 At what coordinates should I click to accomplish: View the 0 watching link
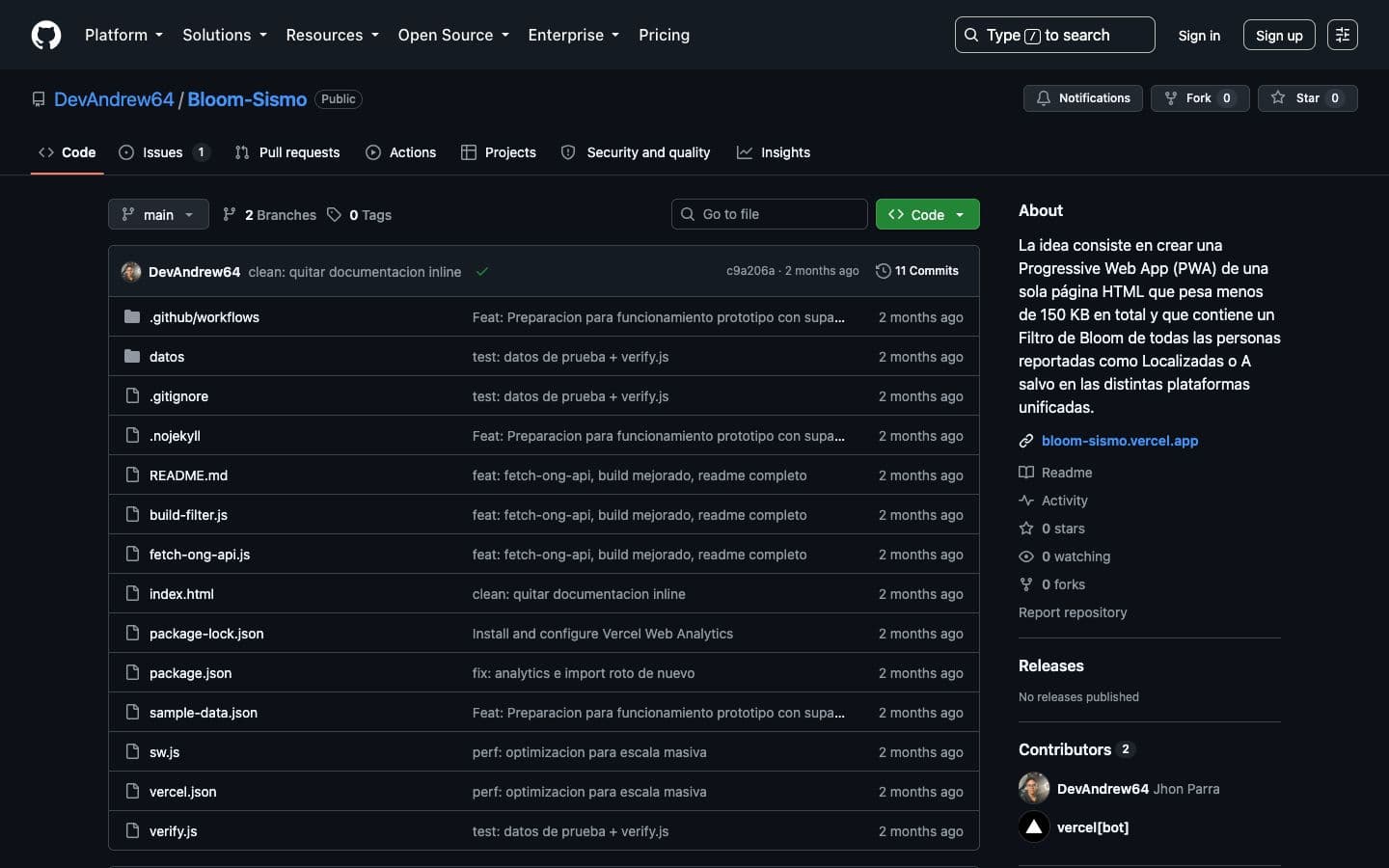click(x=1065, y=556)
